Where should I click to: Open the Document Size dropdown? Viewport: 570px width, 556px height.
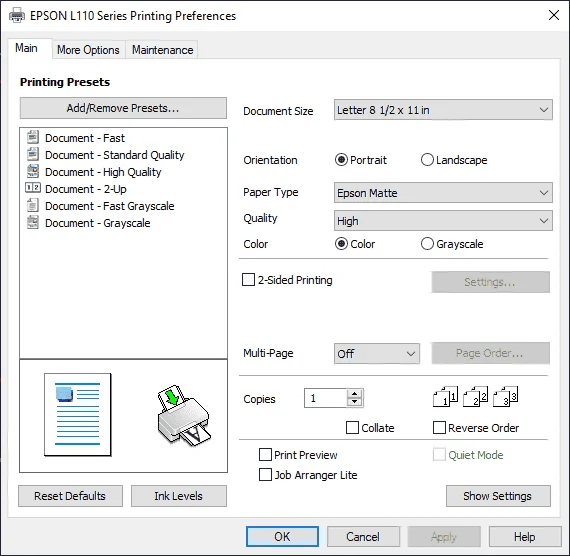coord(443,110)
